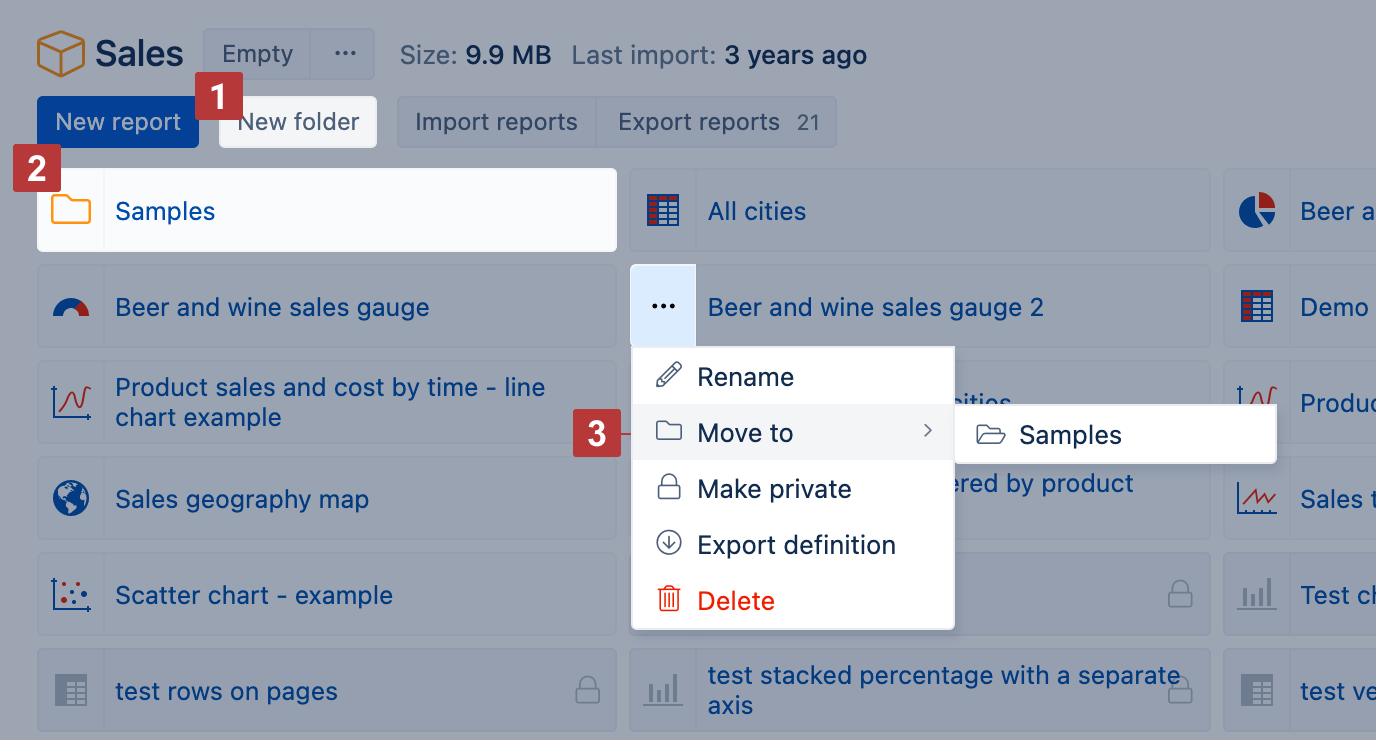This screenshot has width=1376, height=740.
Task: Click the bar chart icon on the Test chart tile
Action: tap(1257, 594)
